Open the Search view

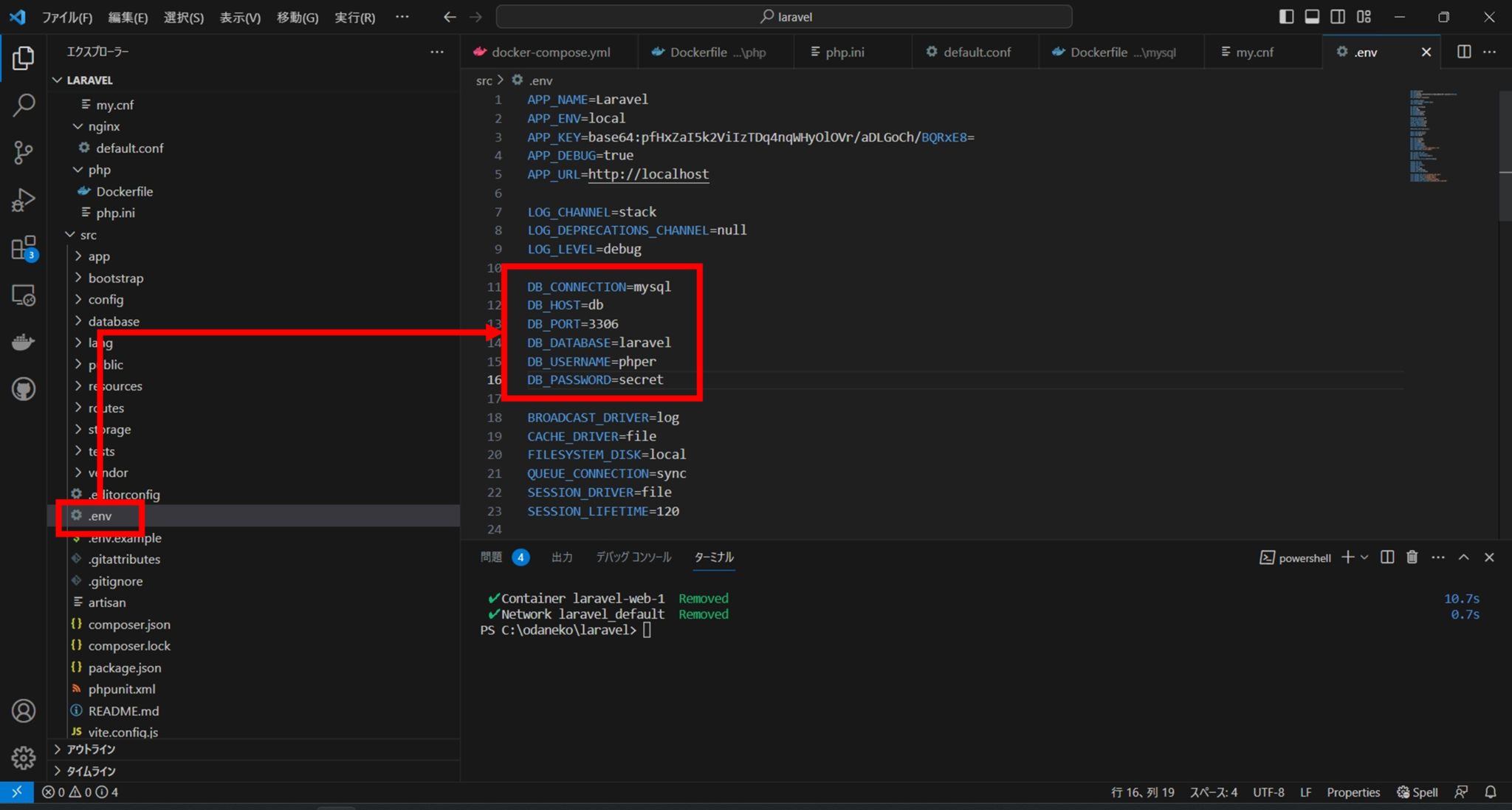[24, 105]
